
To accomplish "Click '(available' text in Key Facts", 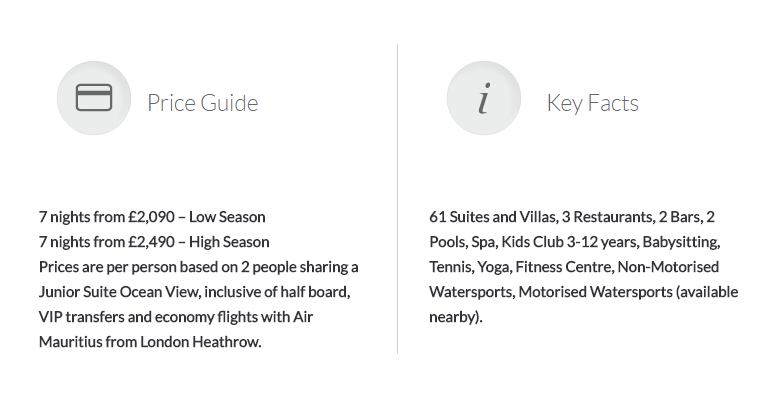I will point(707,292).
